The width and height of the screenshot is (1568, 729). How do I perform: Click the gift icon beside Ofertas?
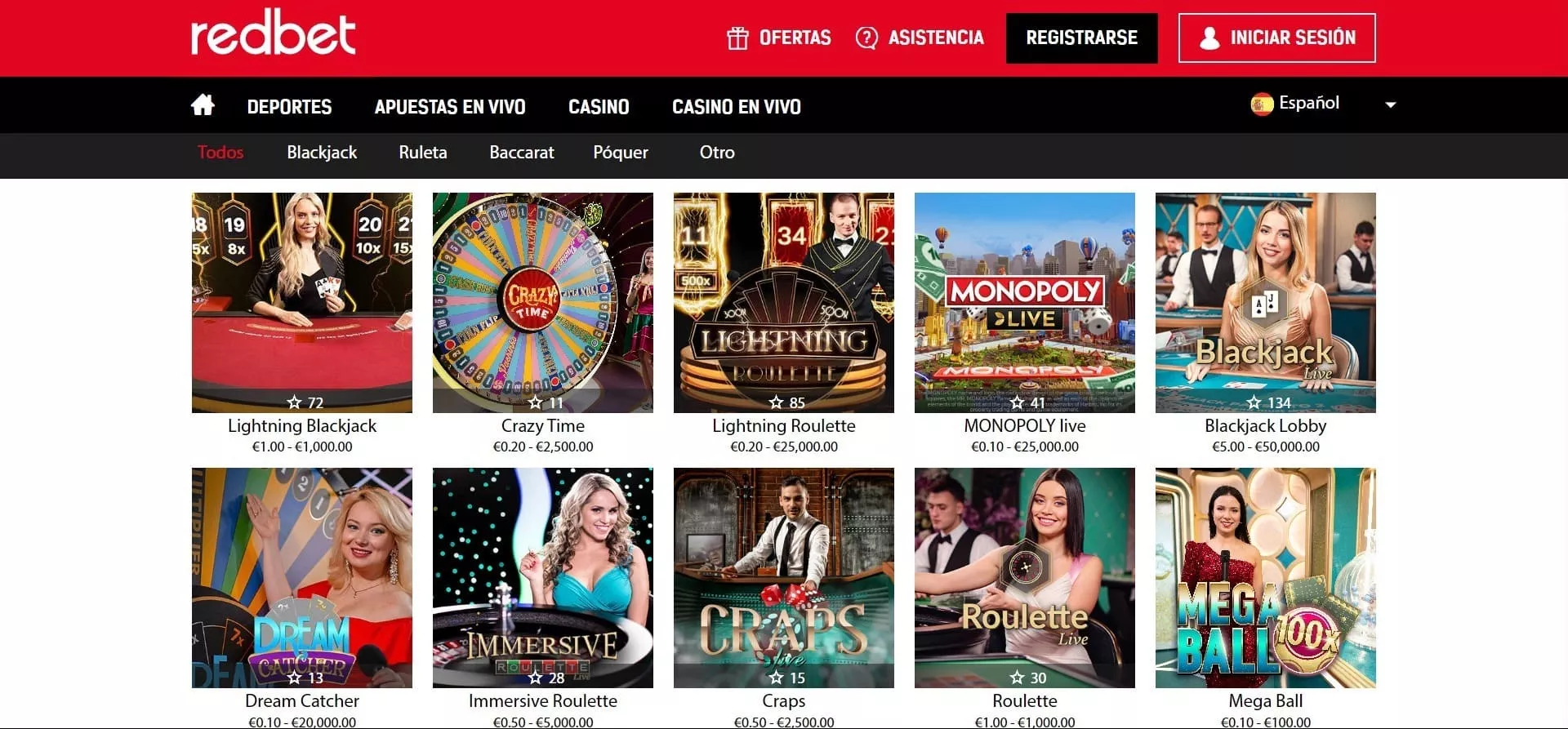[x=737, y=38]
